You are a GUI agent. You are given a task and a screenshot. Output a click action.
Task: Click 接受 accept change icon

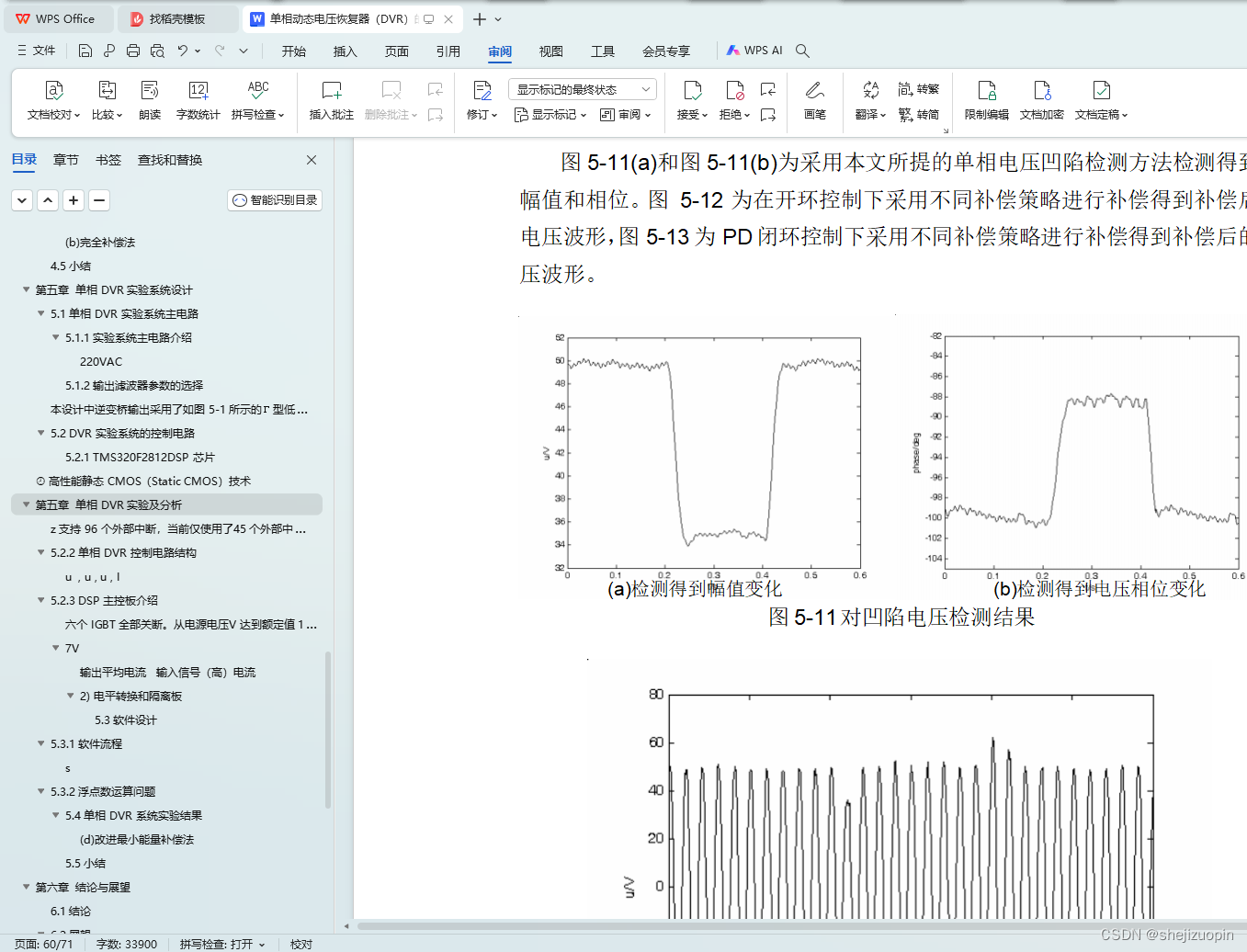click(693, 101)
